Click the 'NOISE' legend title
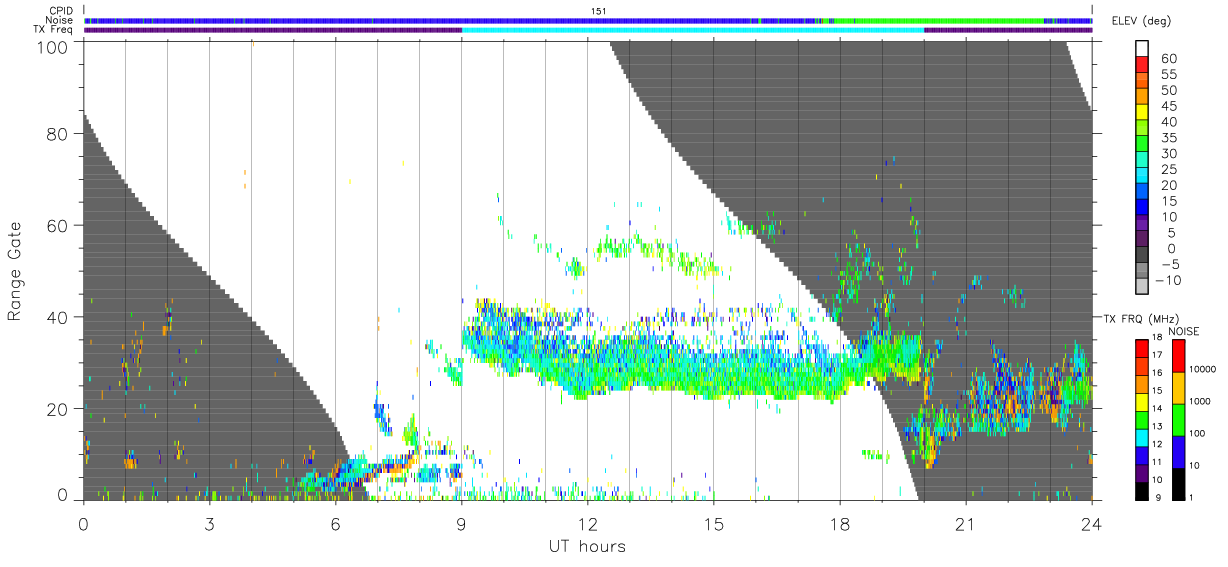 1184,331
